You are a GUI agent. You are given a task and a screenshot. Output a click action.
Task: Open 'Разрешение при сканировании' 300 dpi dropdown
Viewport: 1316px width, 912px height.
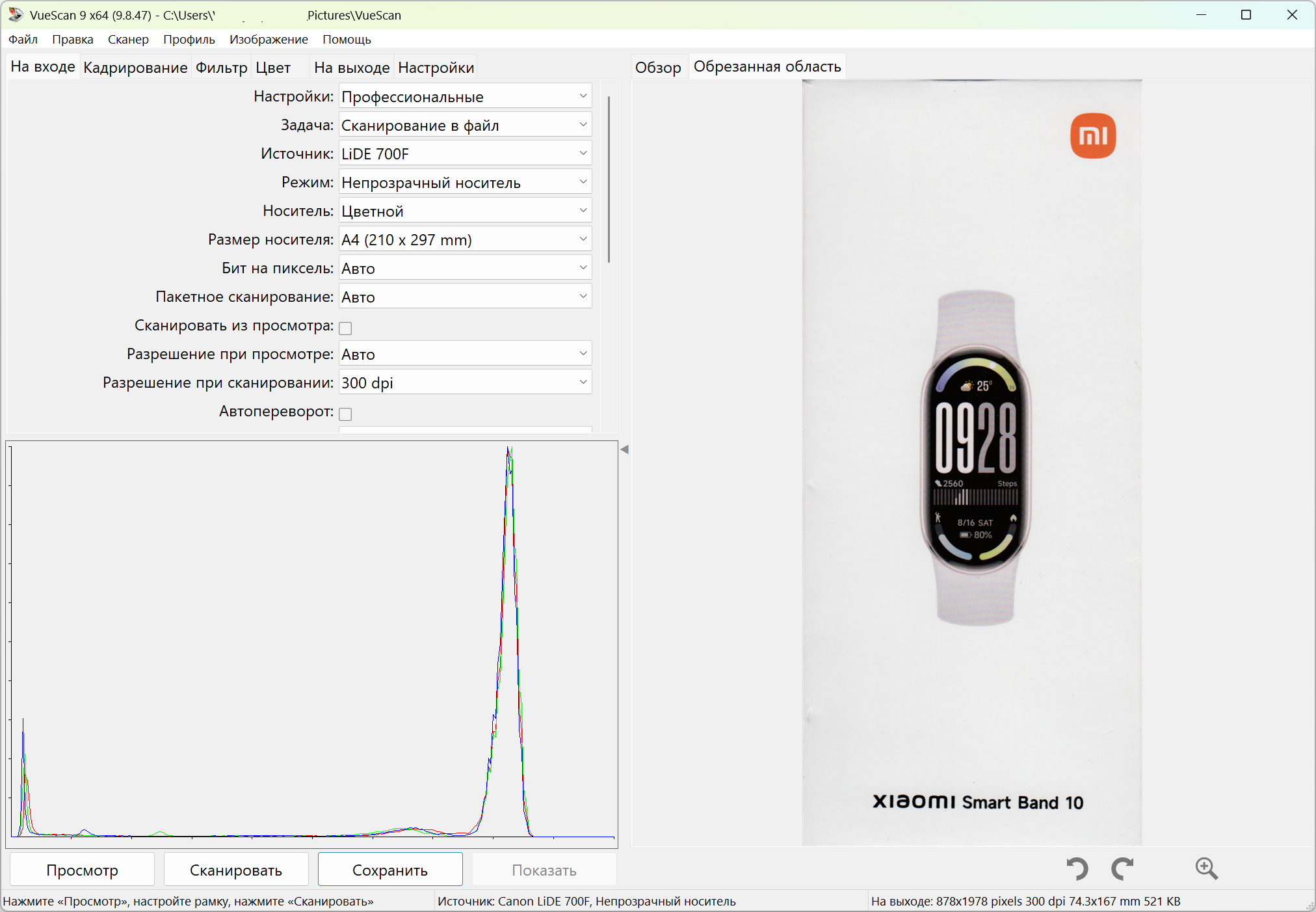466,382
